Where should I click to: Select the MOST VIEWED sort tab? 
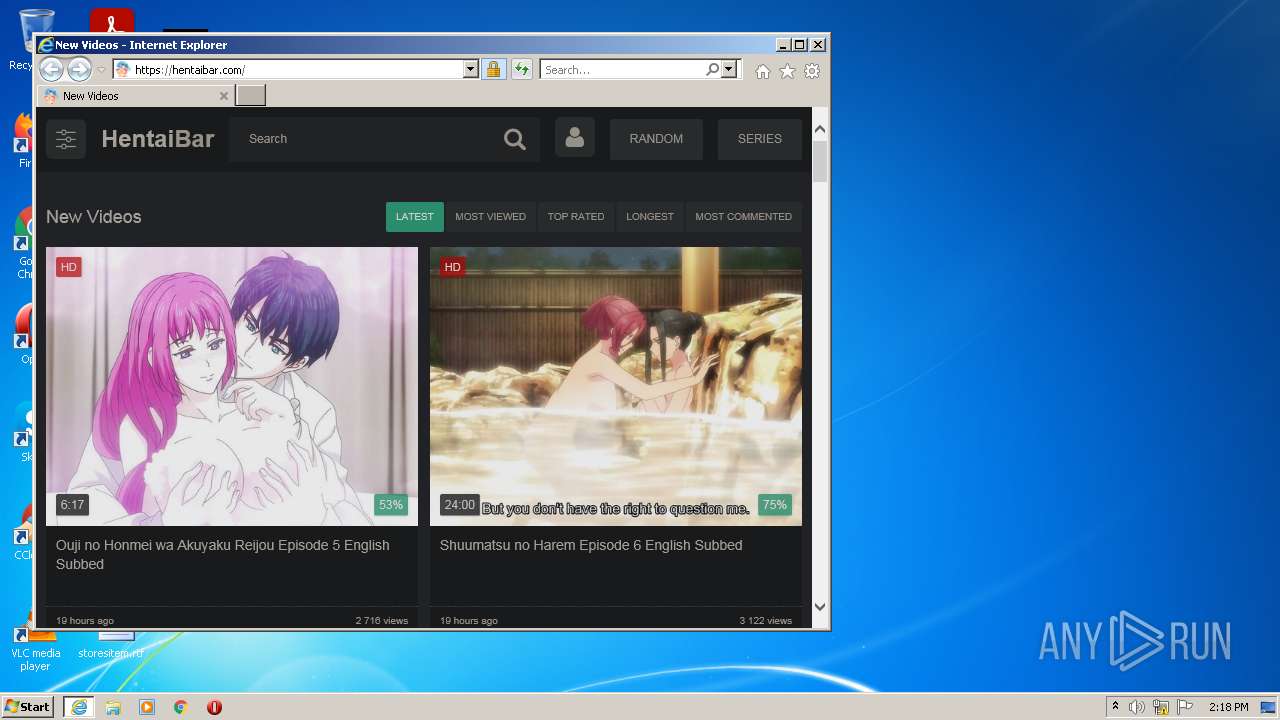491,217
